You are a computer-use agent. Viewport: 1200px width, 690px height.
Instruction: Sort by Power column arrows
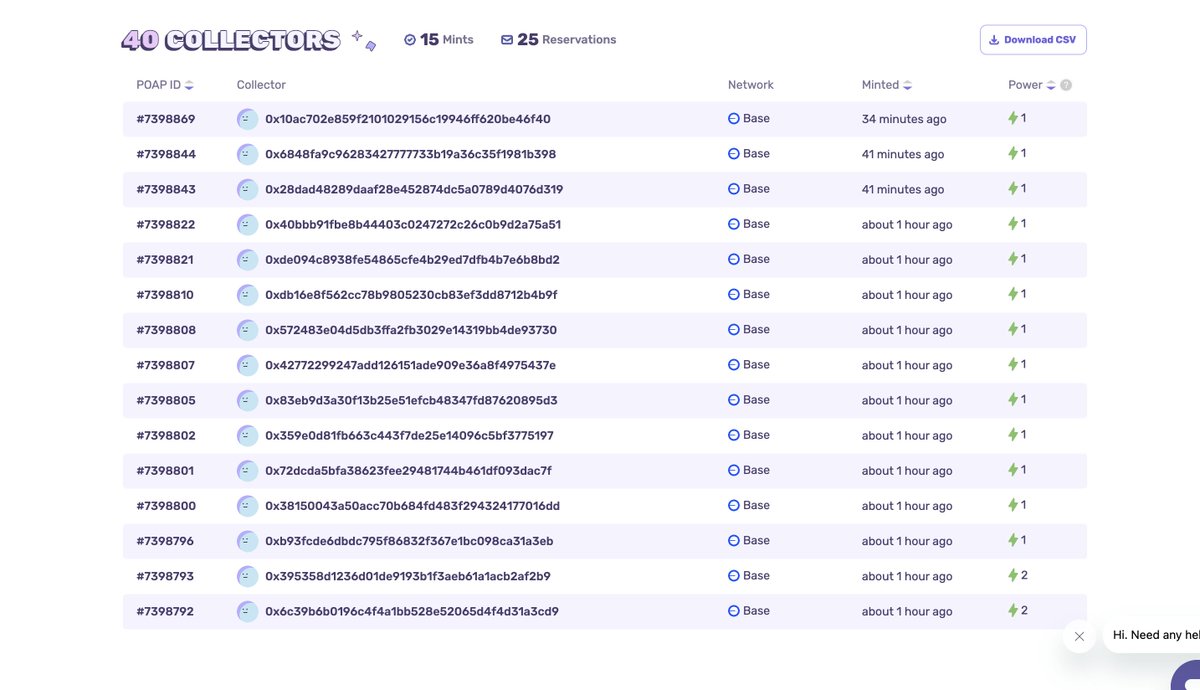coord(1051,85)
